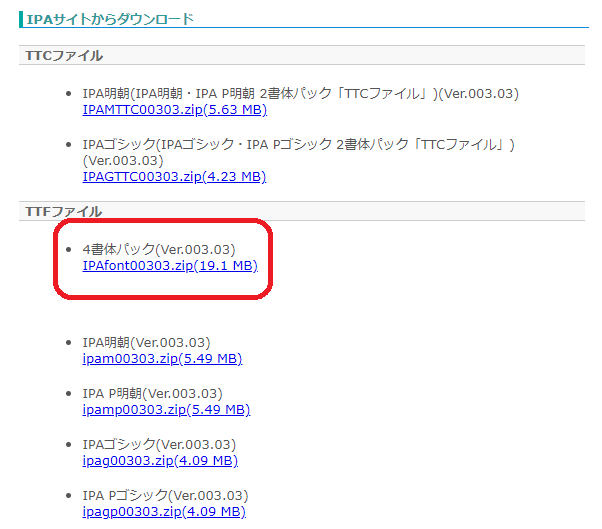This screenshot has height=529, width=602.
Task: Select the IPAゴシック 2書体パック TTC description text
Action: 299,152
